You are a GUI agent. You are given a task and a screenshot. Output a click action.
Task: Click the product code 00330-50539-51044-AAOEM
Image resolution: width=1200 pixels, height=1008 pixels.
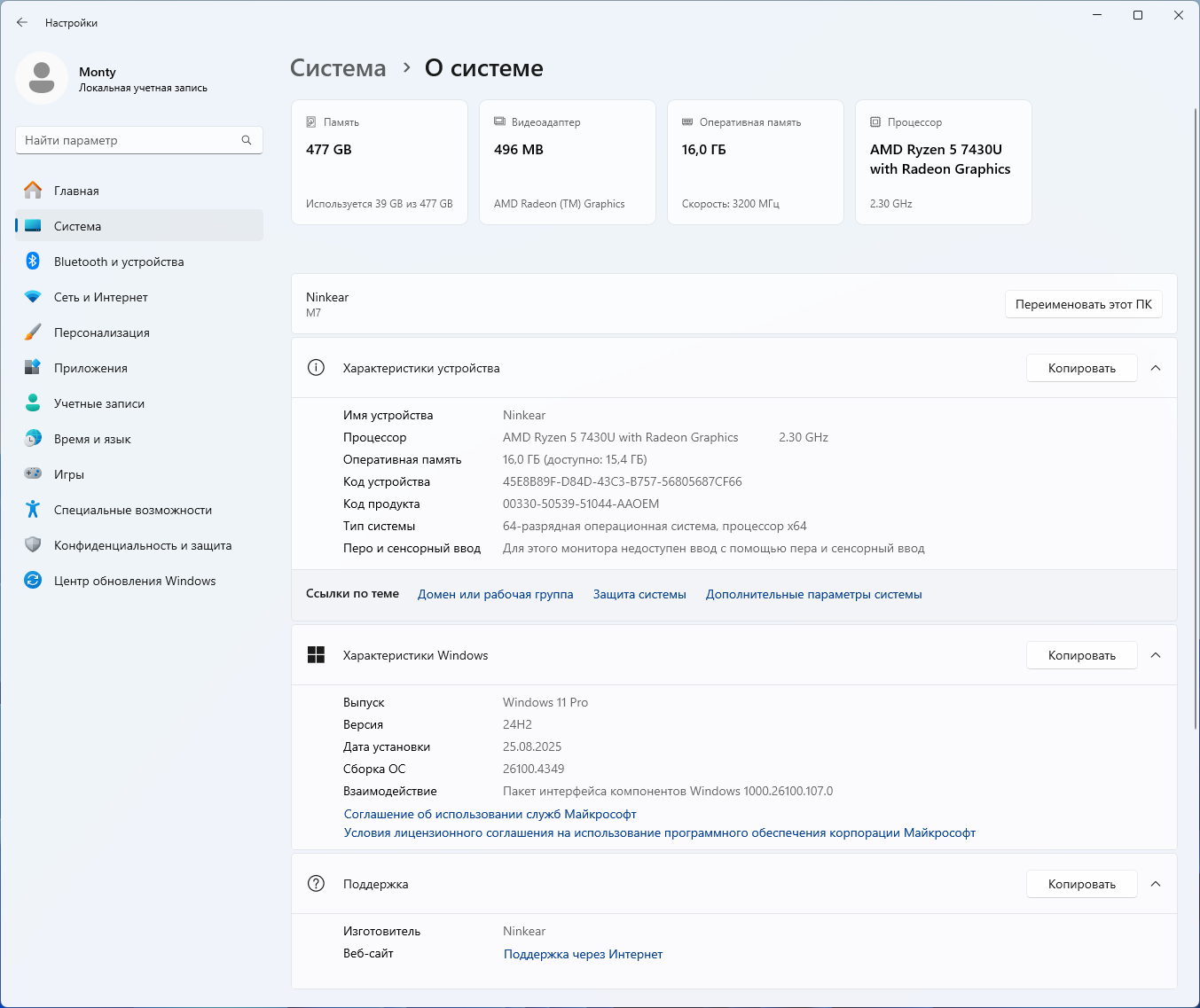(x=581, y=504)
